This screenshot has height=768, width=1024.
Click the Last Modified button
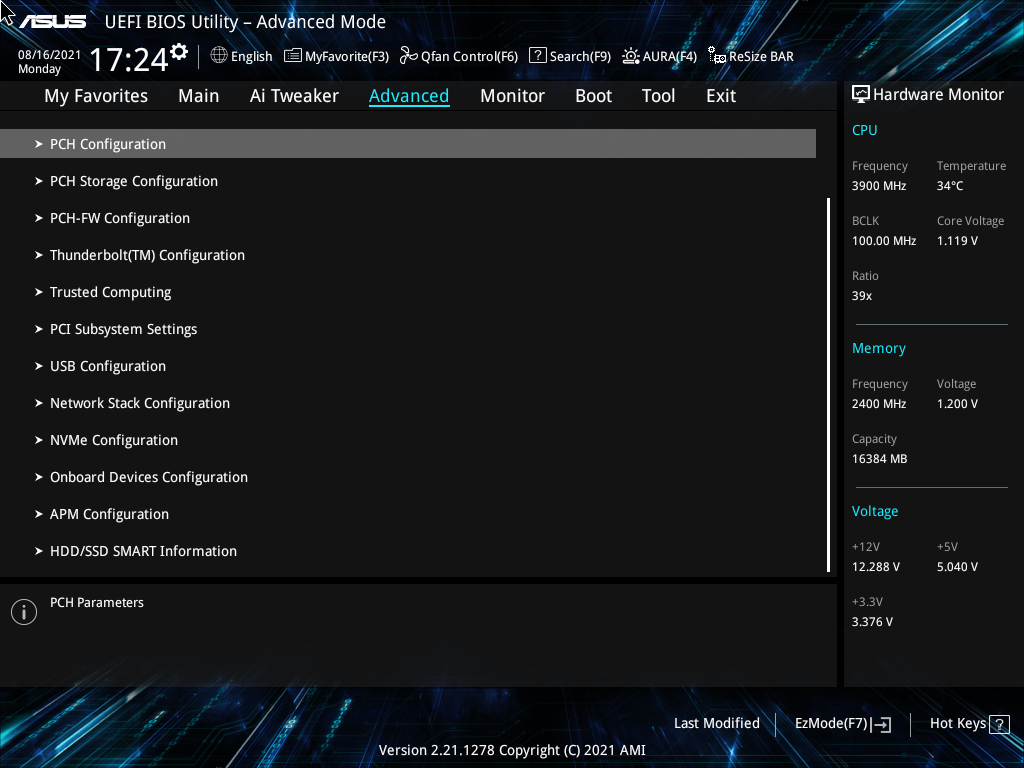tap(716, 724)
